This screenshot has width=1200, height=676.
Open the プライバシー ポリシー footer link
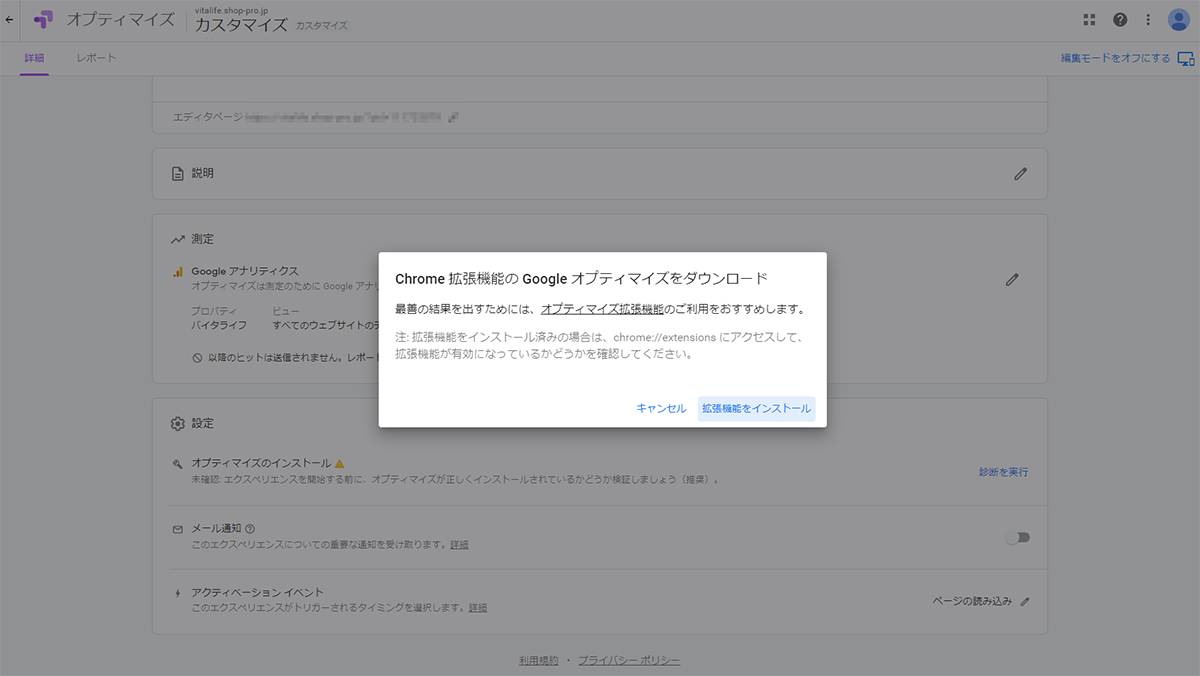pyautogui.click(x=629, y=661)
